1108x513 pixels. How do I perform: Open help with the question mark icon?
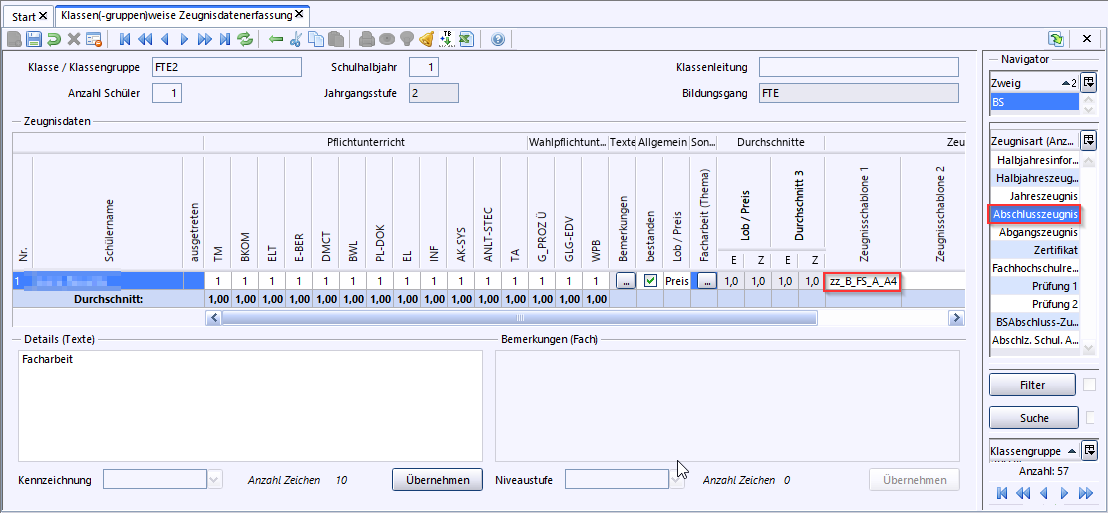click(x=498, y=40)
